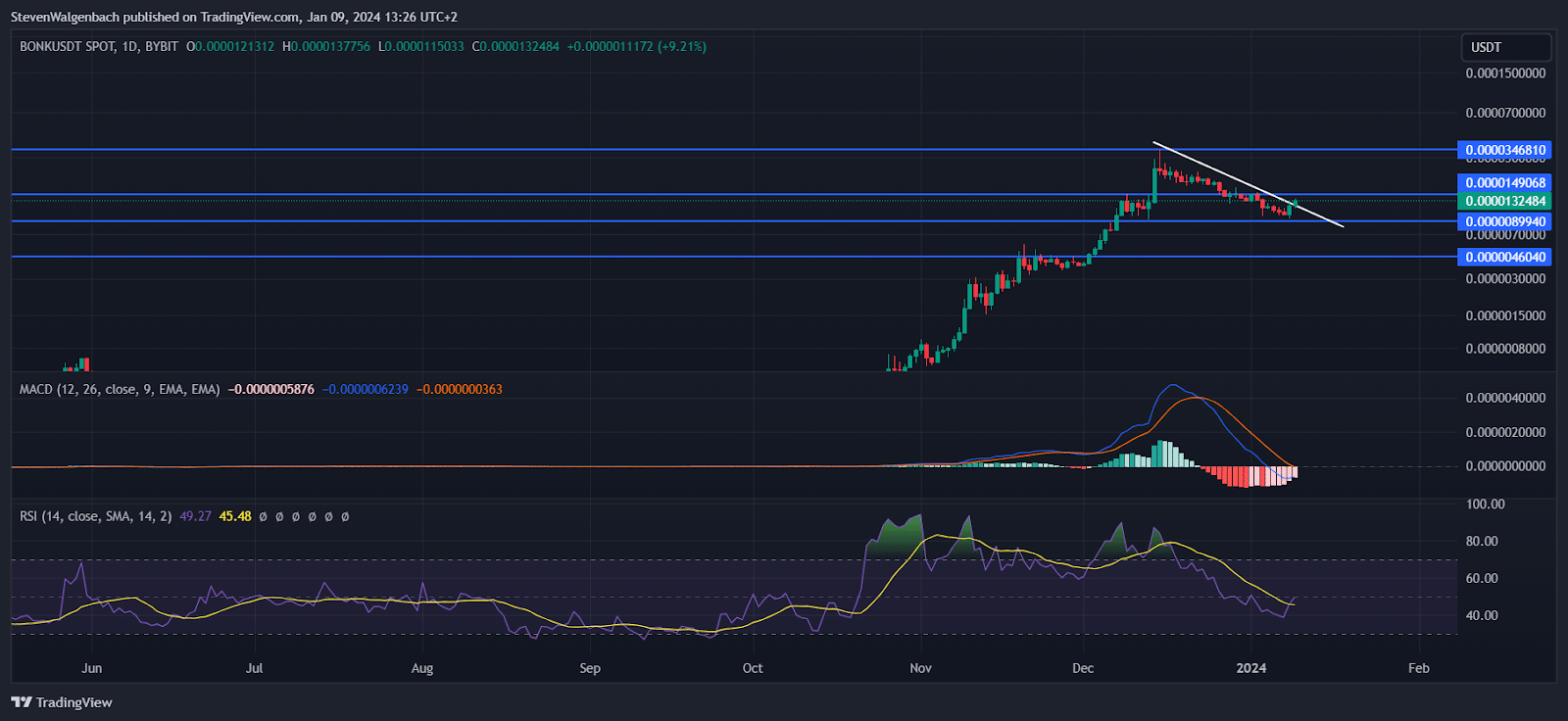The width and height of the screenshot is (1568, 721).
Task: Select the 0.0000089940 support price label
Action: click(x=1505, y=221)
